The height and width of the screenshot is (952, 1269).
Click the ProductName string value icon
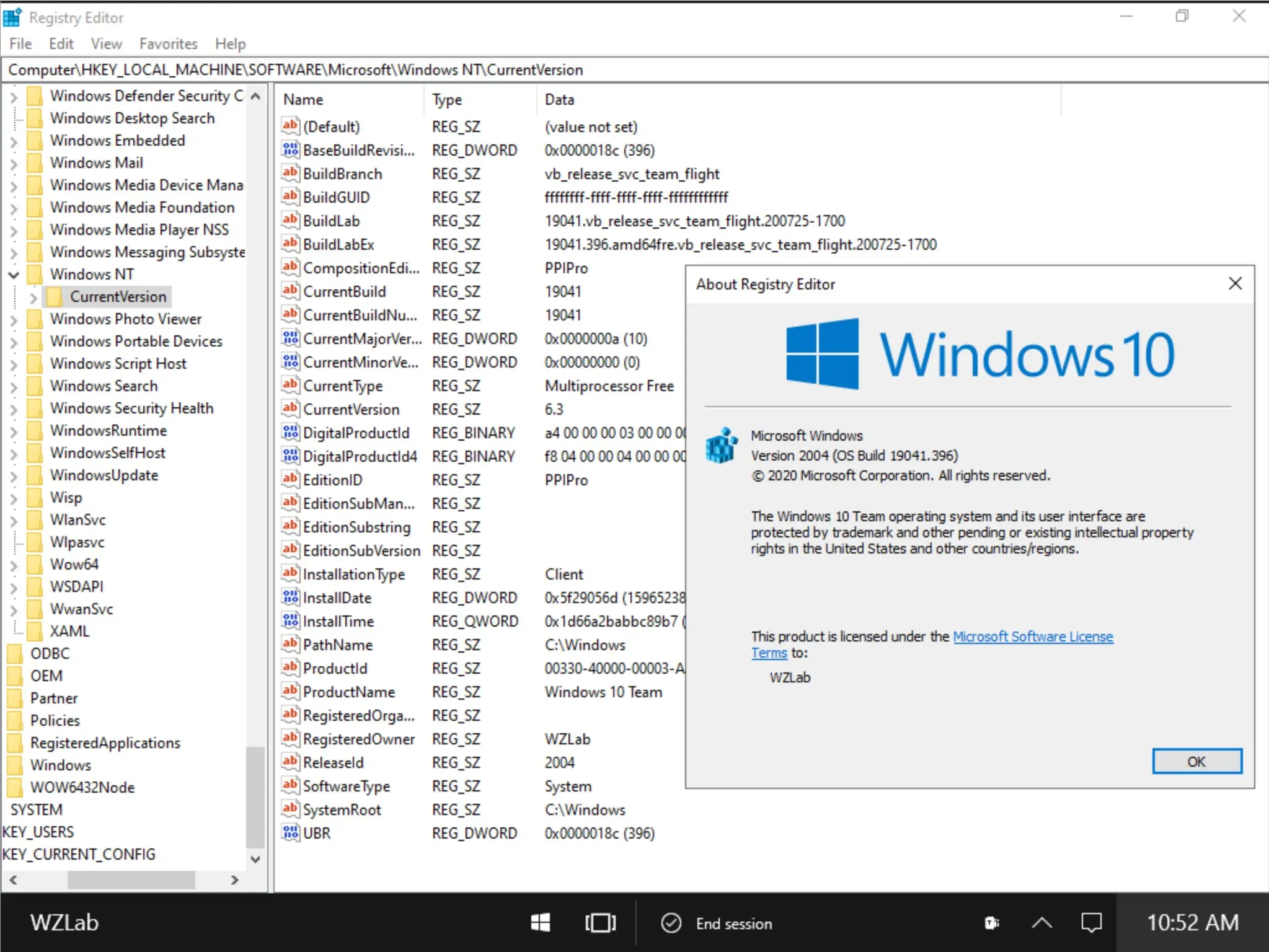pyautogui.click(x=290, y=691)
